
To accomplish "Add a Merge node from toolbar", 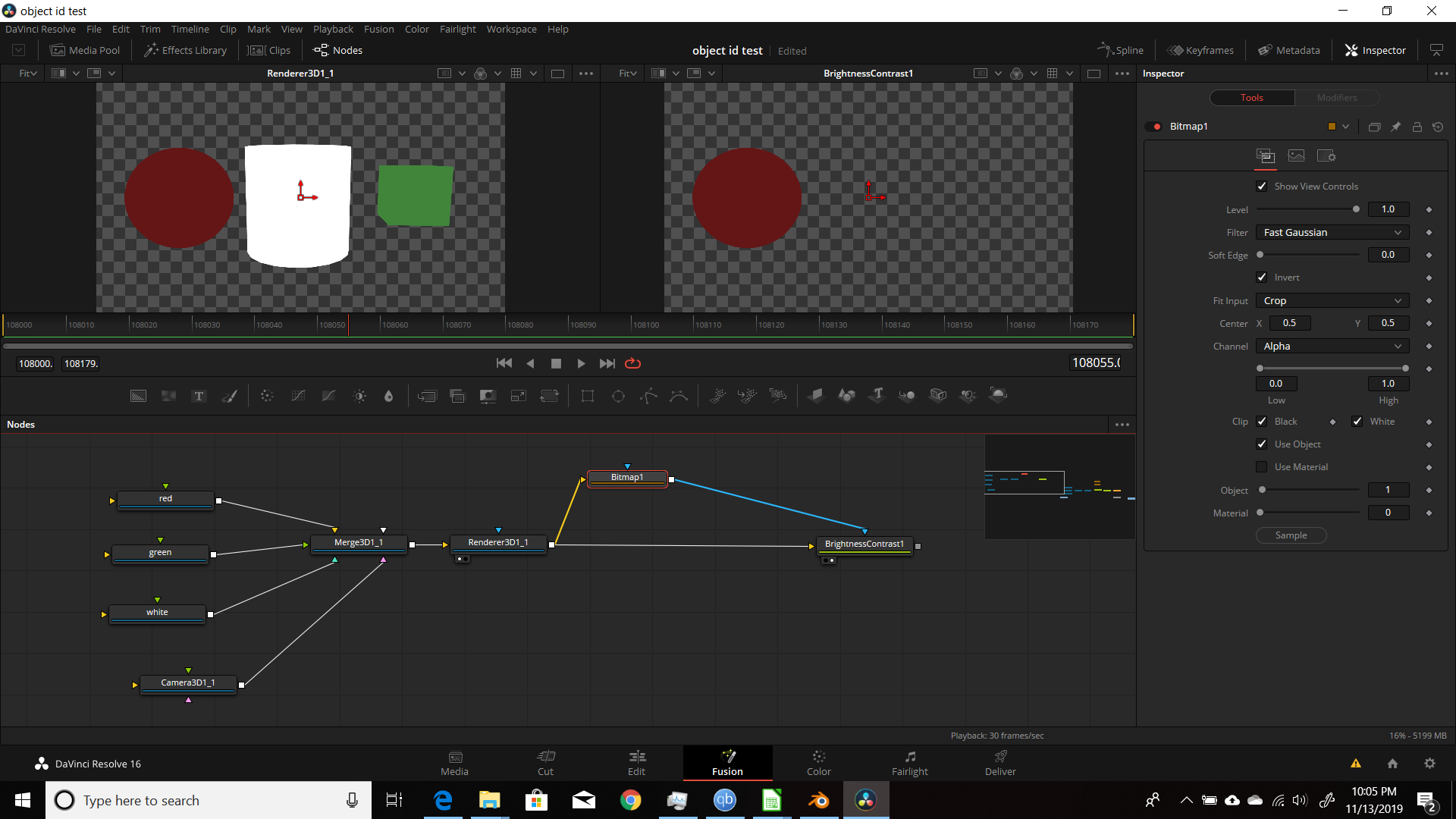I will pyautogui.click(x=427, y=396).
